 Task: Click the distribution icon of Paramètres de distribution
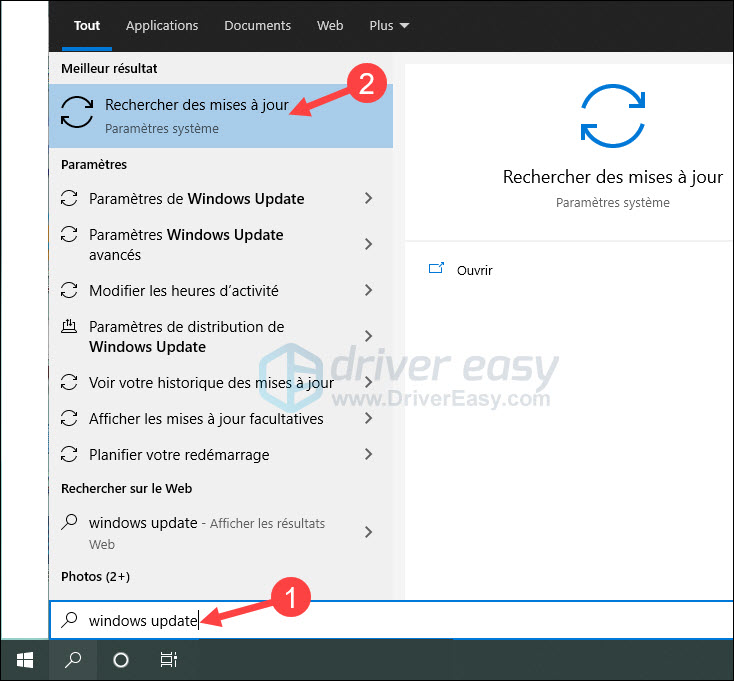[x=69, y=326]
